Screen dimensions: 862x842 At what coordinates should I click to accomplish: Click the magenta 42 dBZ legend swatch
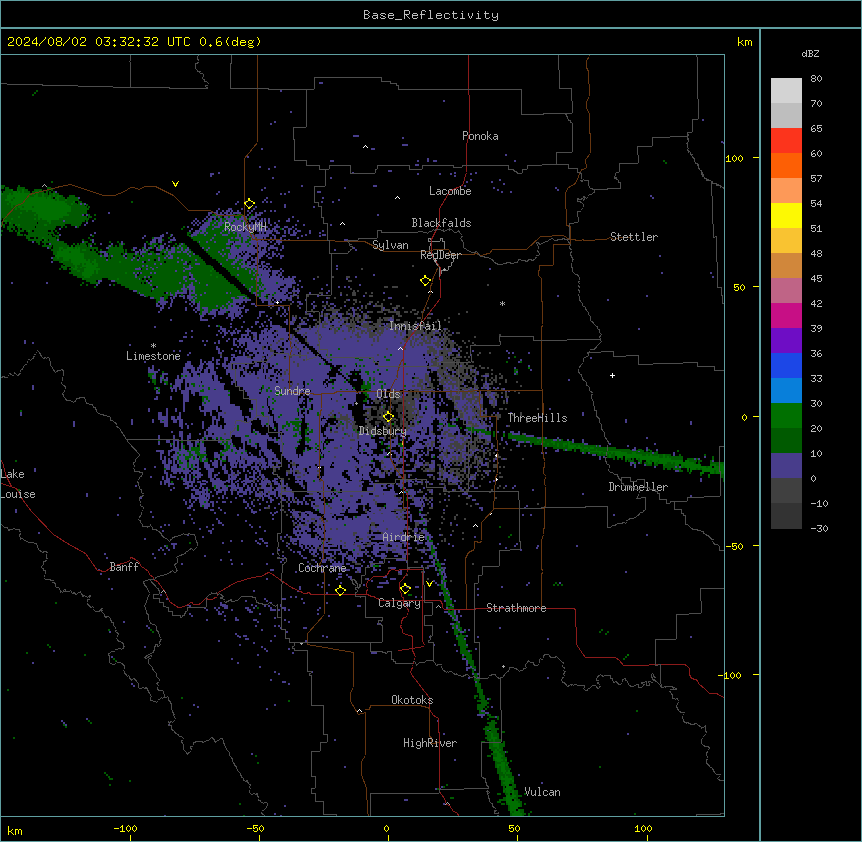(x=786, y=315)
